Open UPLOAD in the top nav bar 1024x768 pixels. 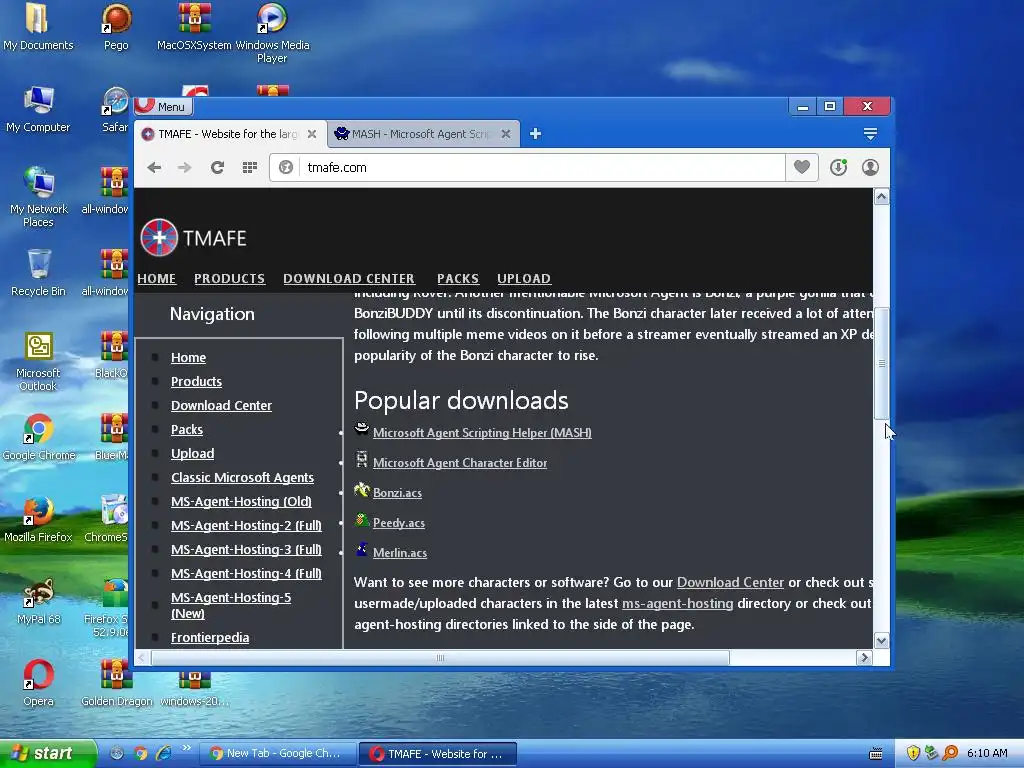click(x=524, y=279)
